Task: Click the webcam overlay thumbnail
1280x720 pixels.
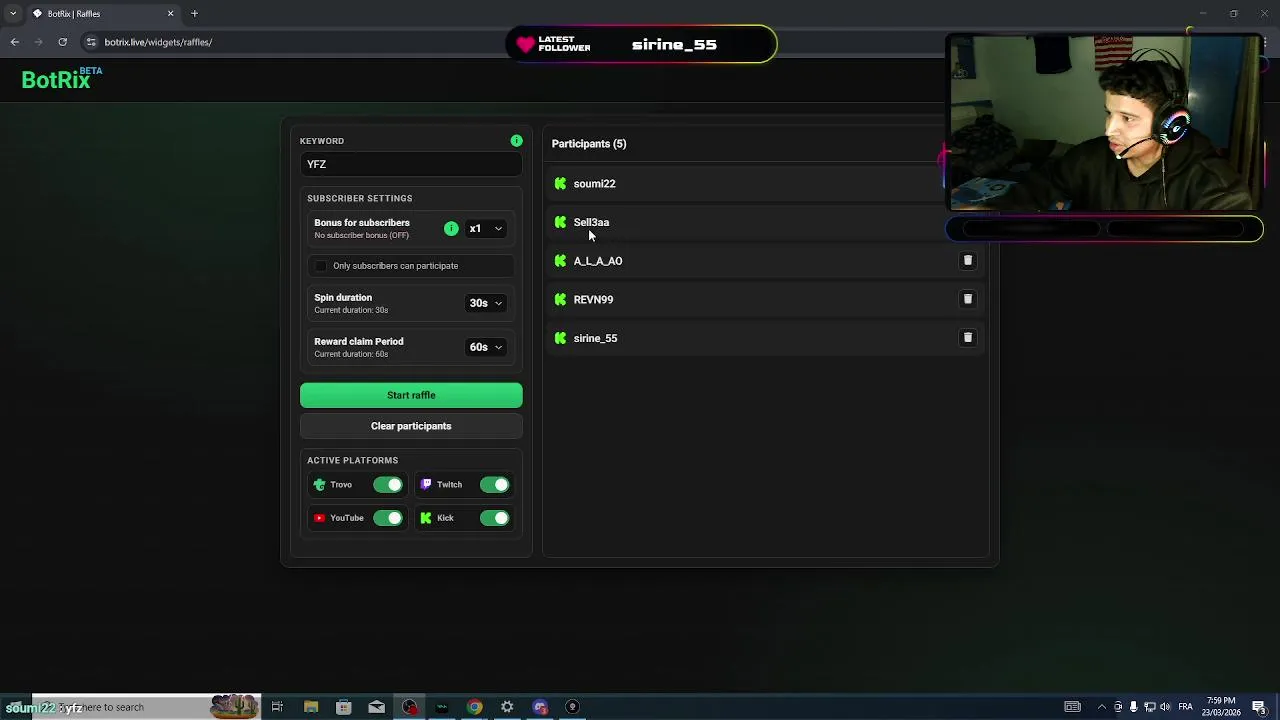Action: click(x=1104, y=123)
